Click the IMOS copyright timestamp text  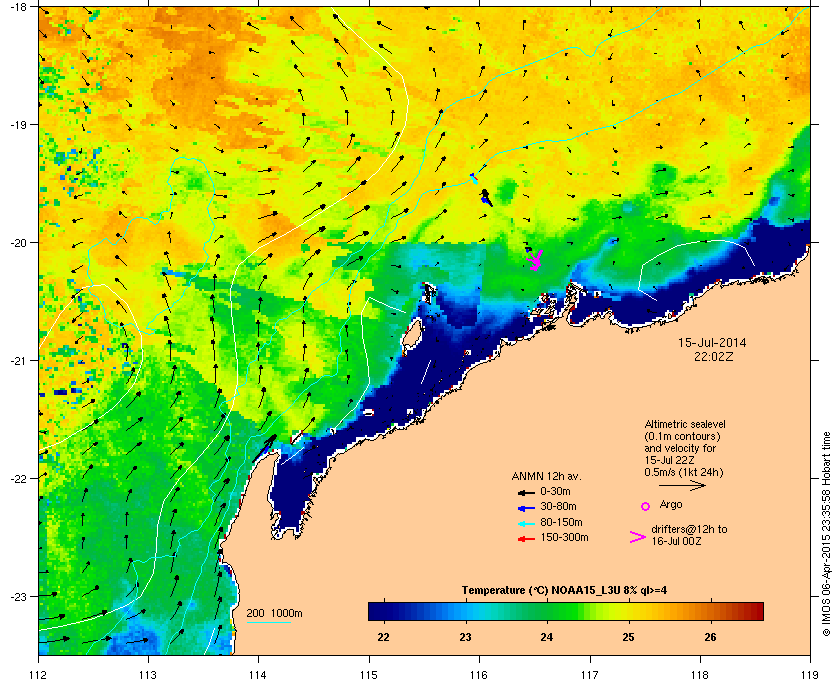click(827, 536)
